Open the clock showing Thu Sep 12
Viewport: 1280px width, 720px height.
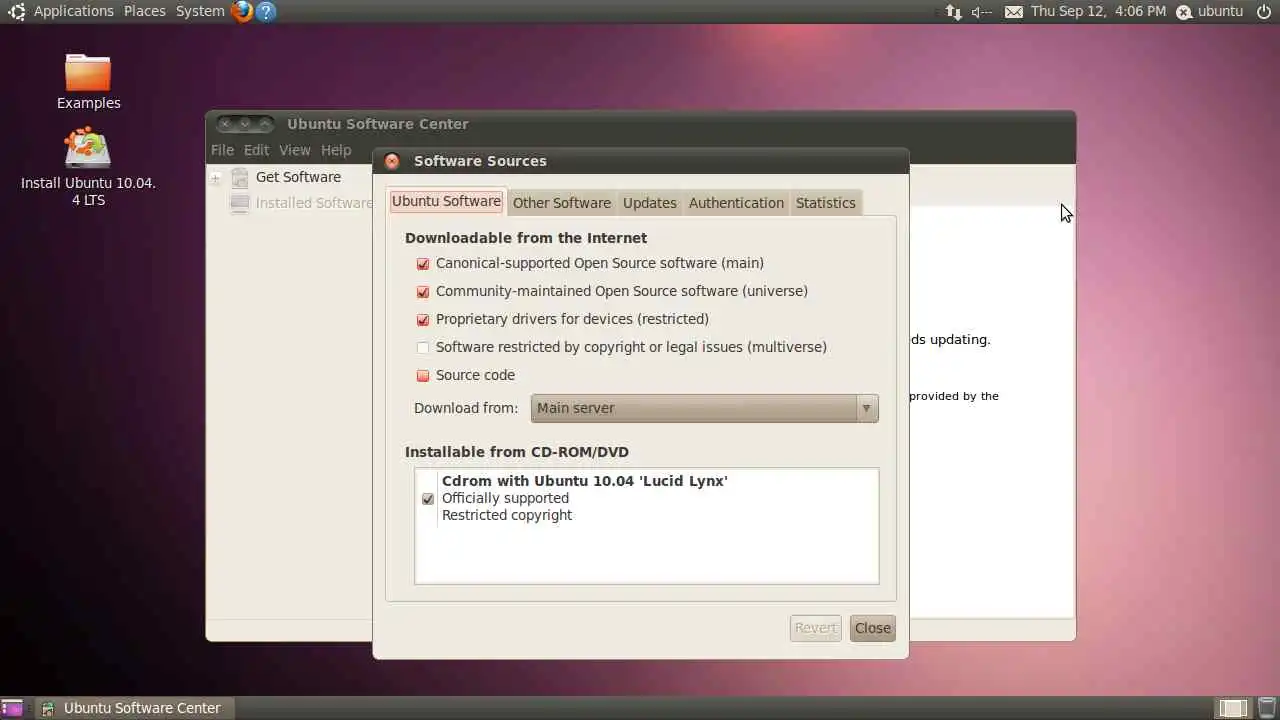coord(1098,11)
